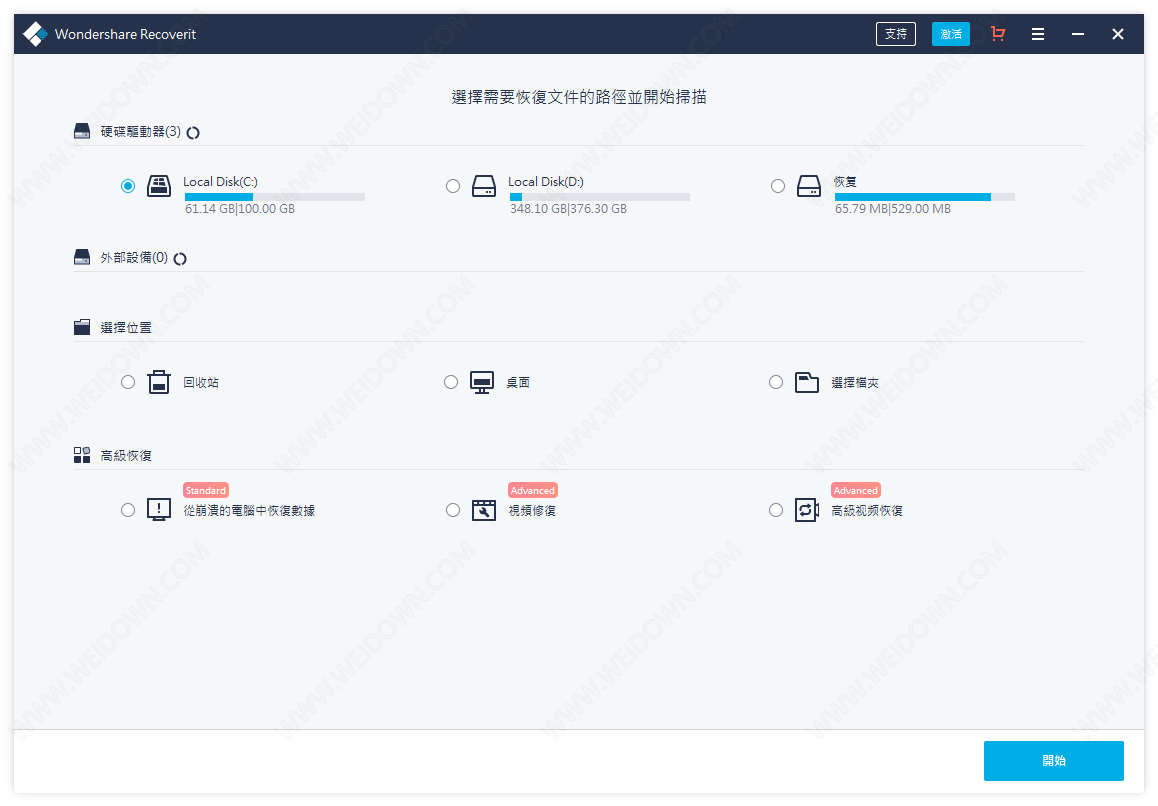Click the crashed computer recovery icon
The image size is (1158, 806).
tap(159, 510)
